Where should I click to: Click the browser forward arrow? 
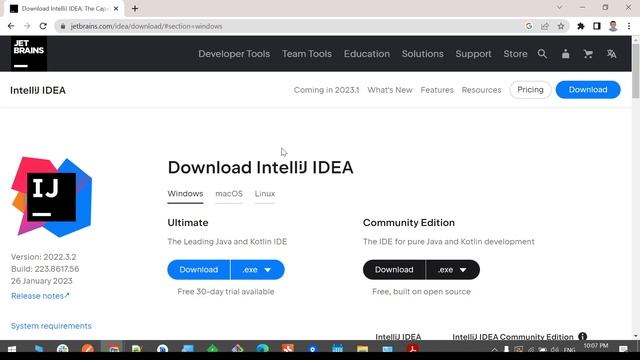(x=27, y=26)
